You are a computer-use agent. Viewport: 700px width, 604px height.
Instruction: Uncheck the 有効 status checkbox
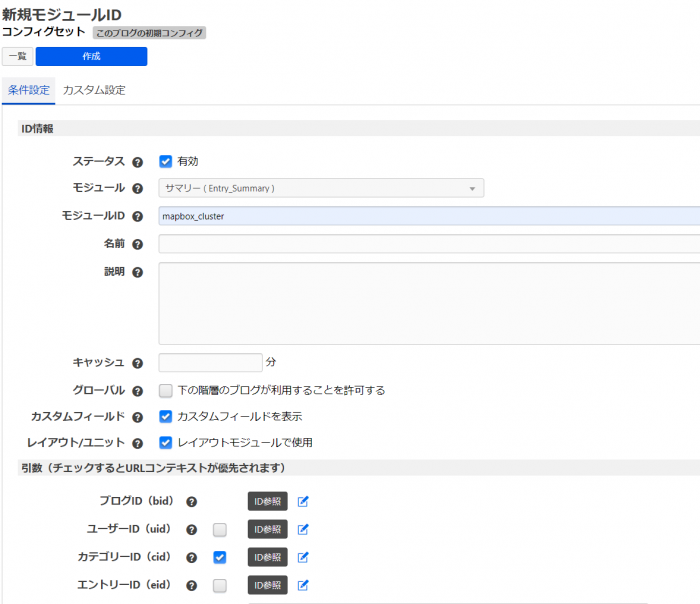click(x=166, y=161)
